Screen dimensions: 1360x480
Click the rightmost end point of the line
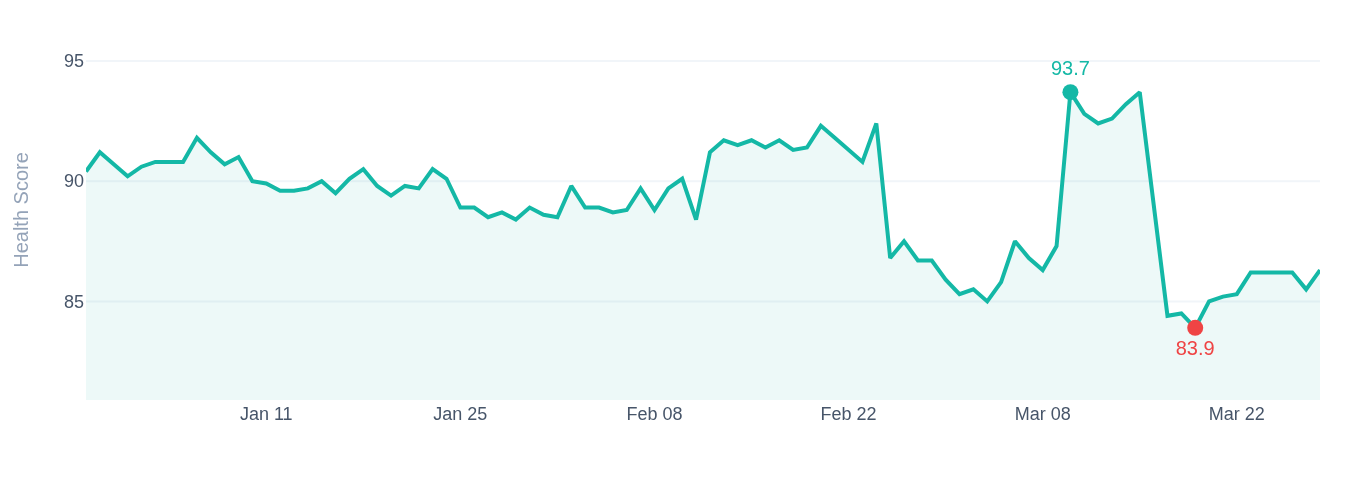[x=1319, y=271]
